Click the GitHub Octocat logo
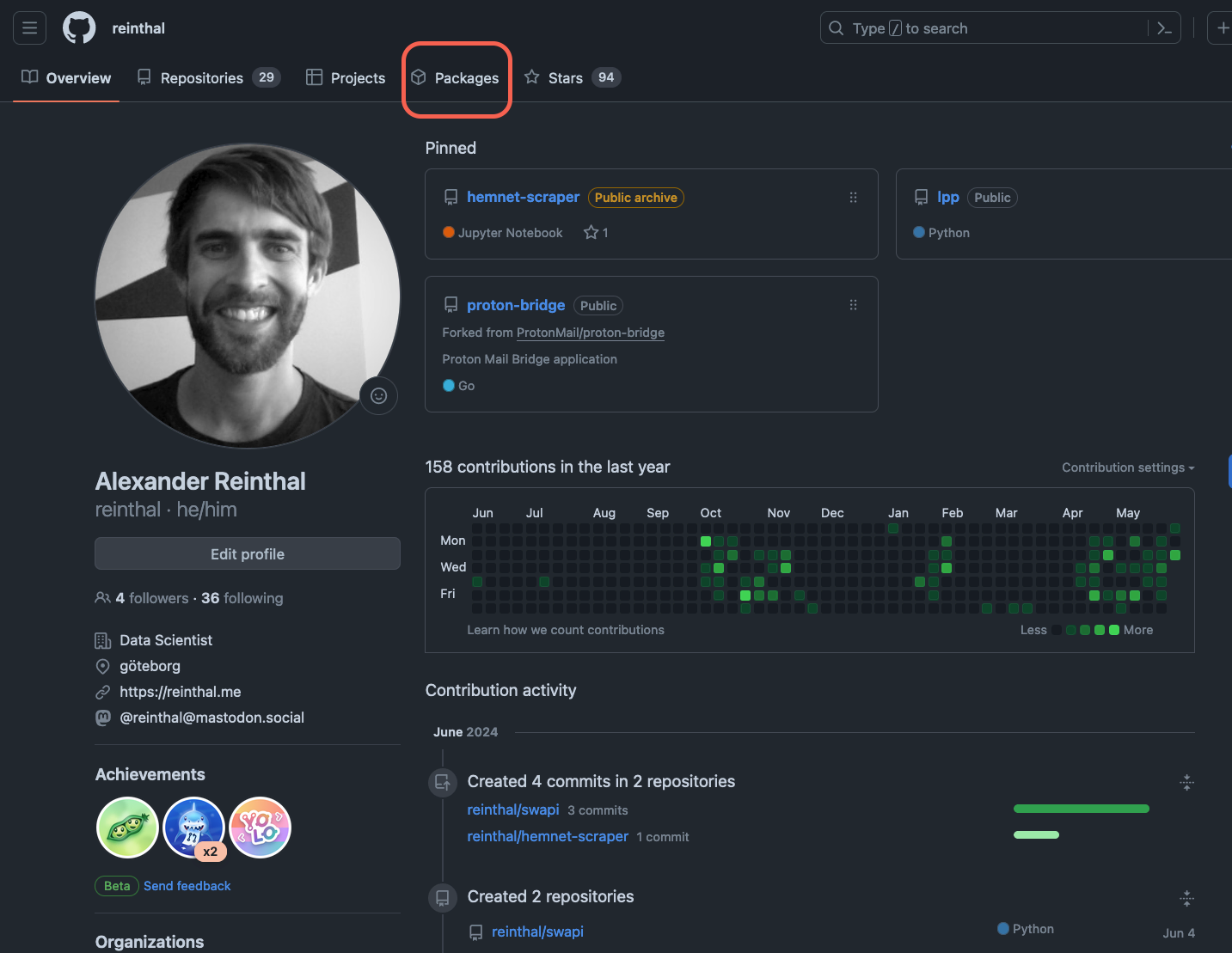1232x953 pixels. [x=79, y=28]
